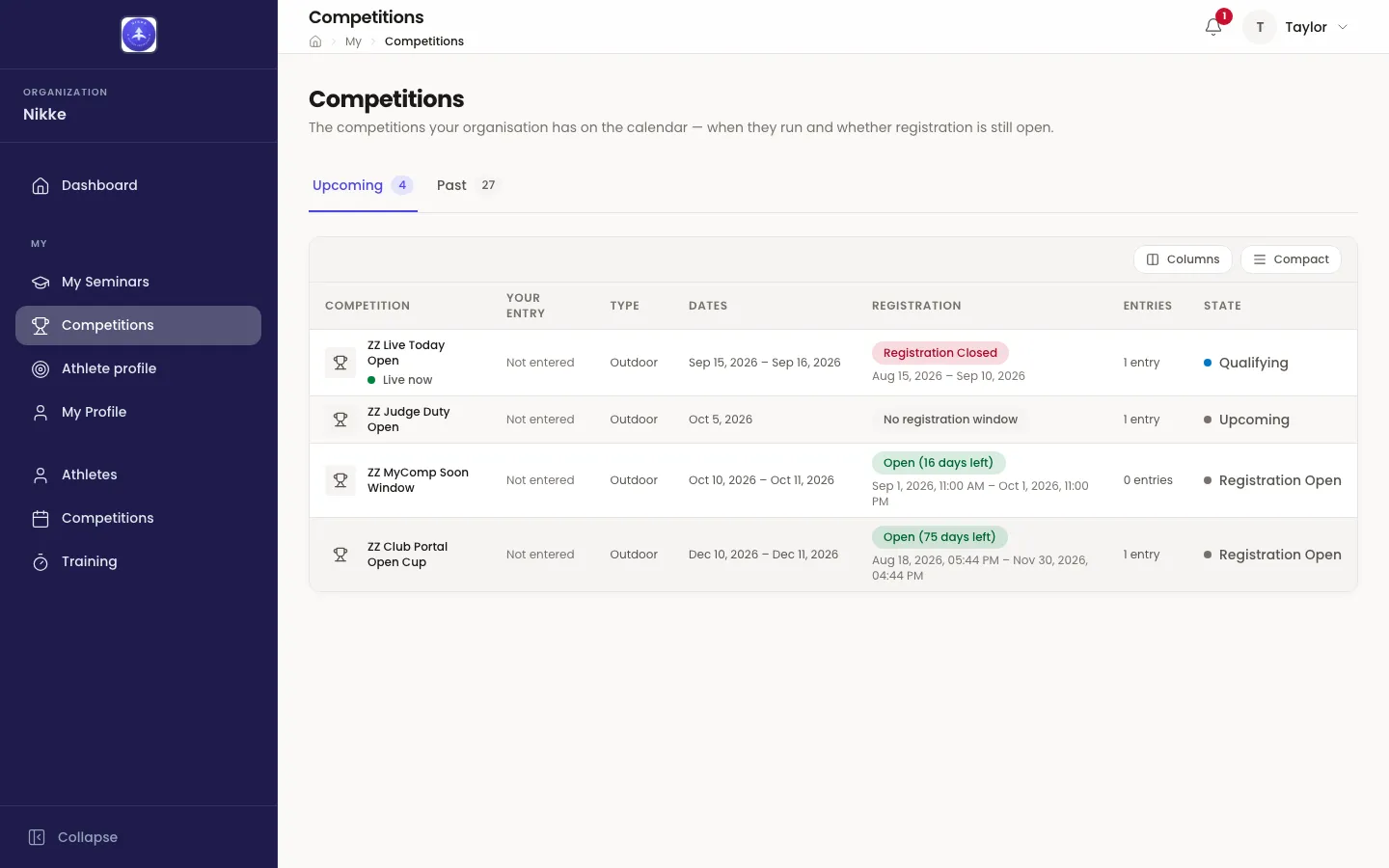Open the Columns selector
1389x868 pixels.
(1183, 259)
